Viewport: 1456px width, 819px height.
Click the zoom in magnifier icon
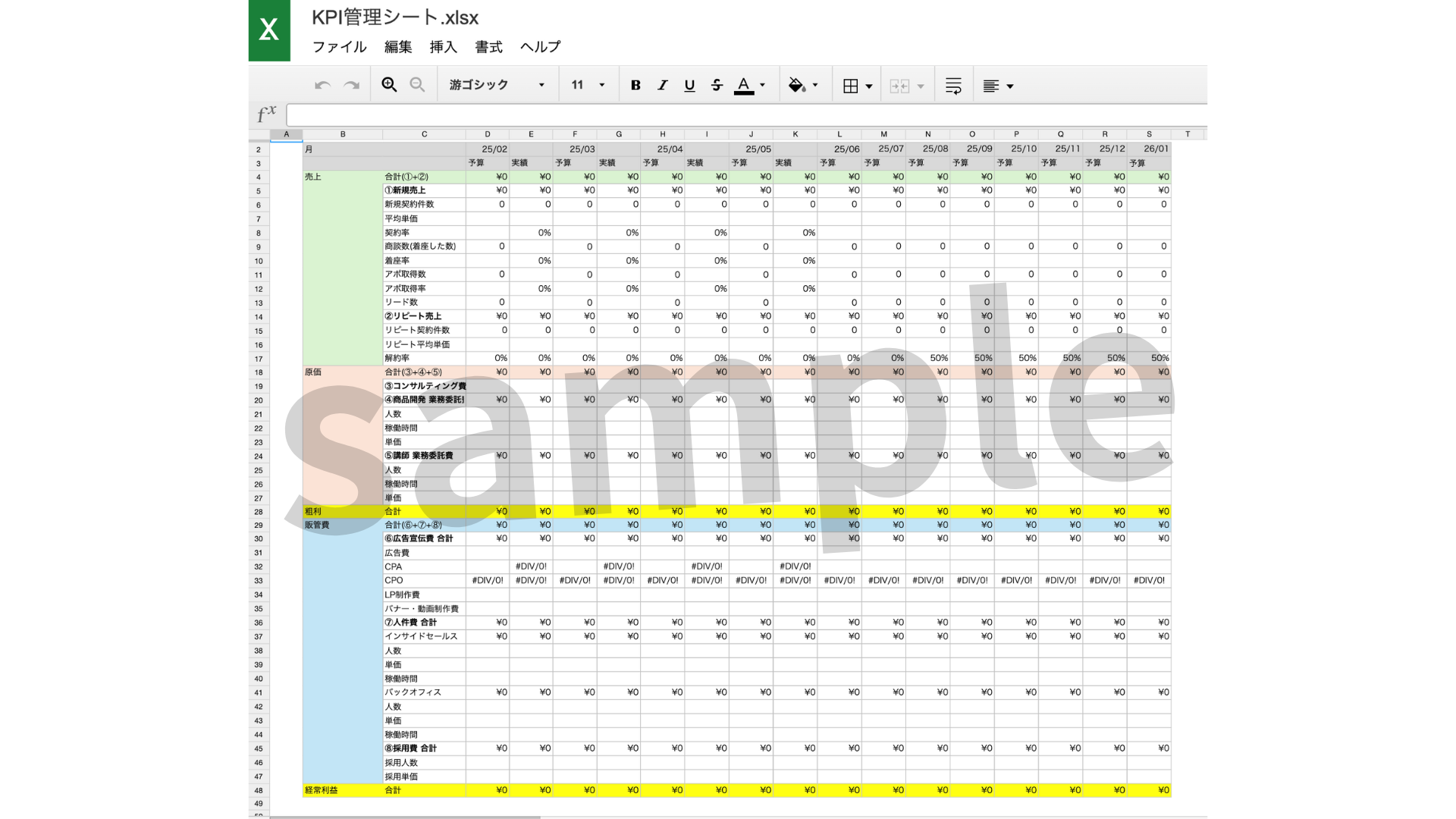tap(389, 85)
